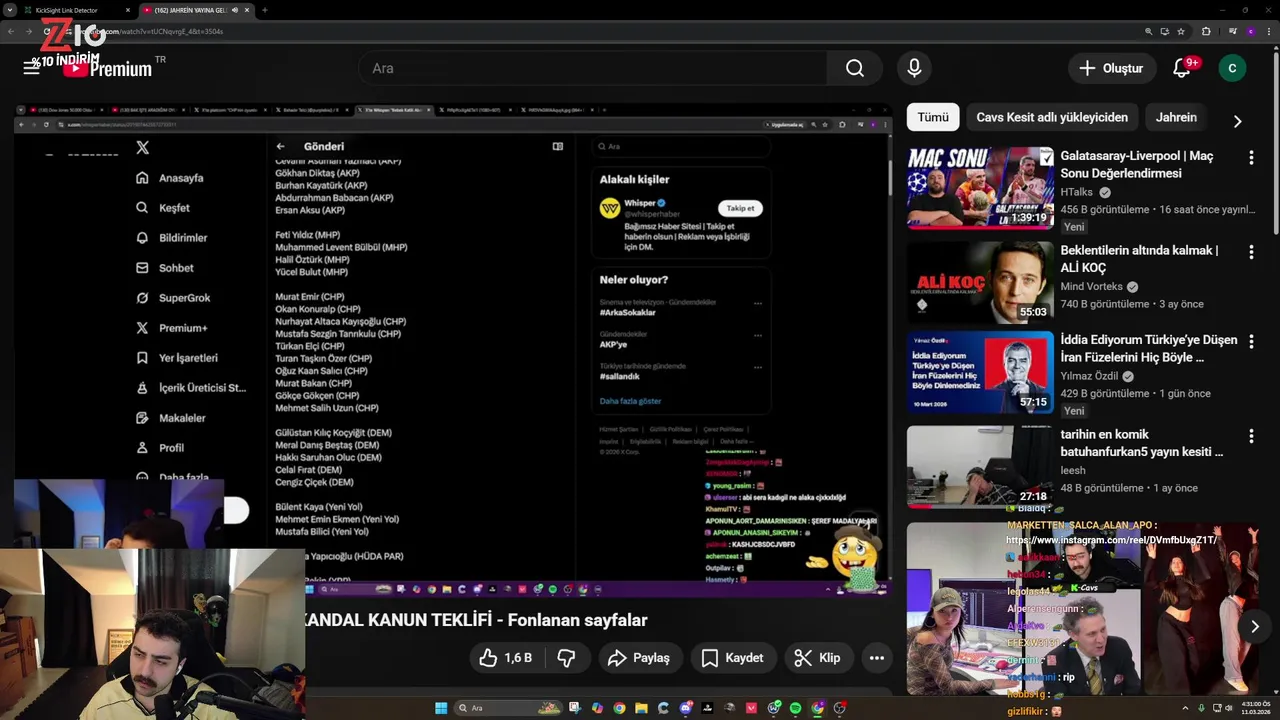Open Spotify from the taskbar

796,708
